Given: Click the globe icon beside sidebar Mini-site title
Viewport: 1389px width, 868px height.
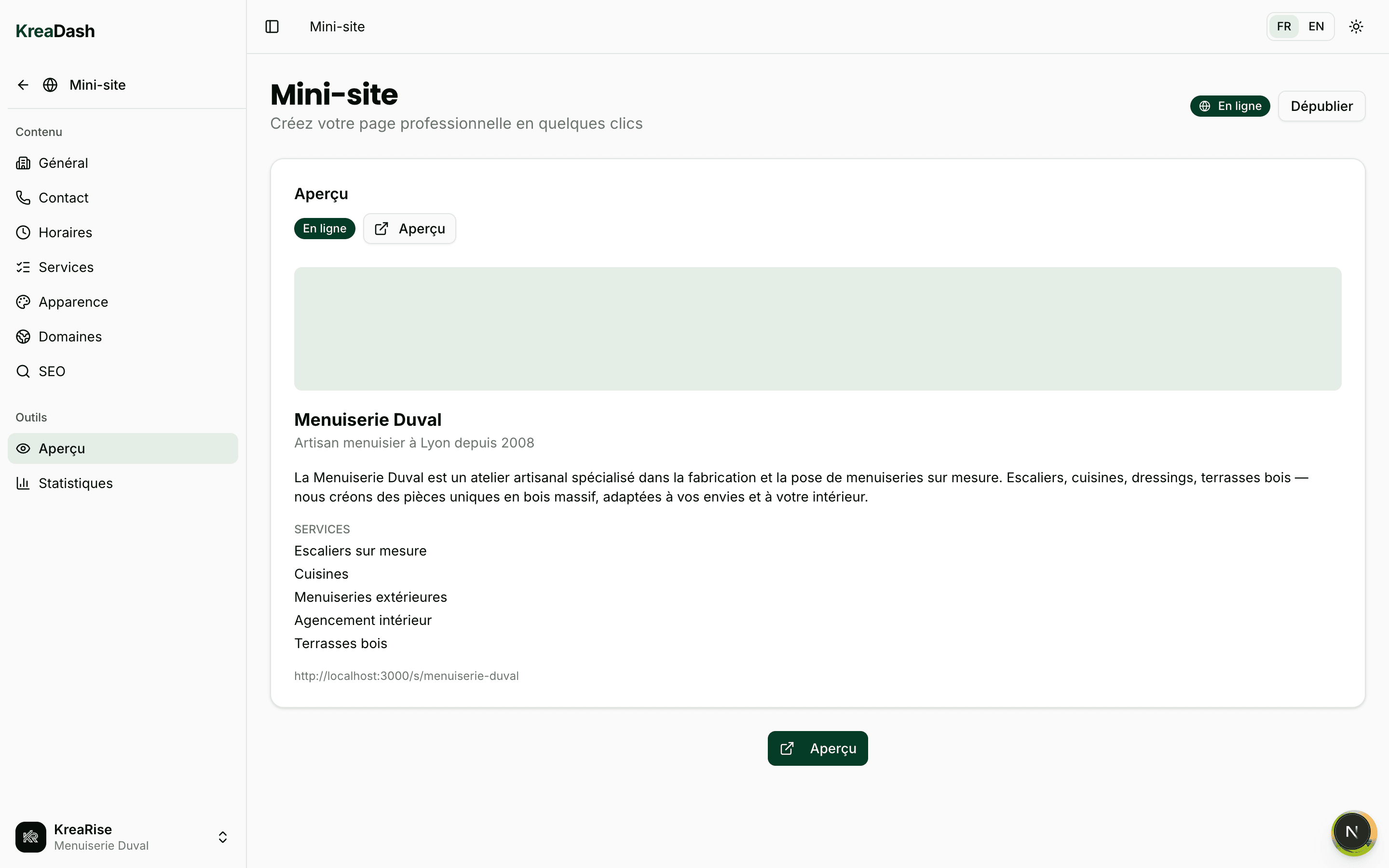Looking at the screenshot, I should click(50, 84).
